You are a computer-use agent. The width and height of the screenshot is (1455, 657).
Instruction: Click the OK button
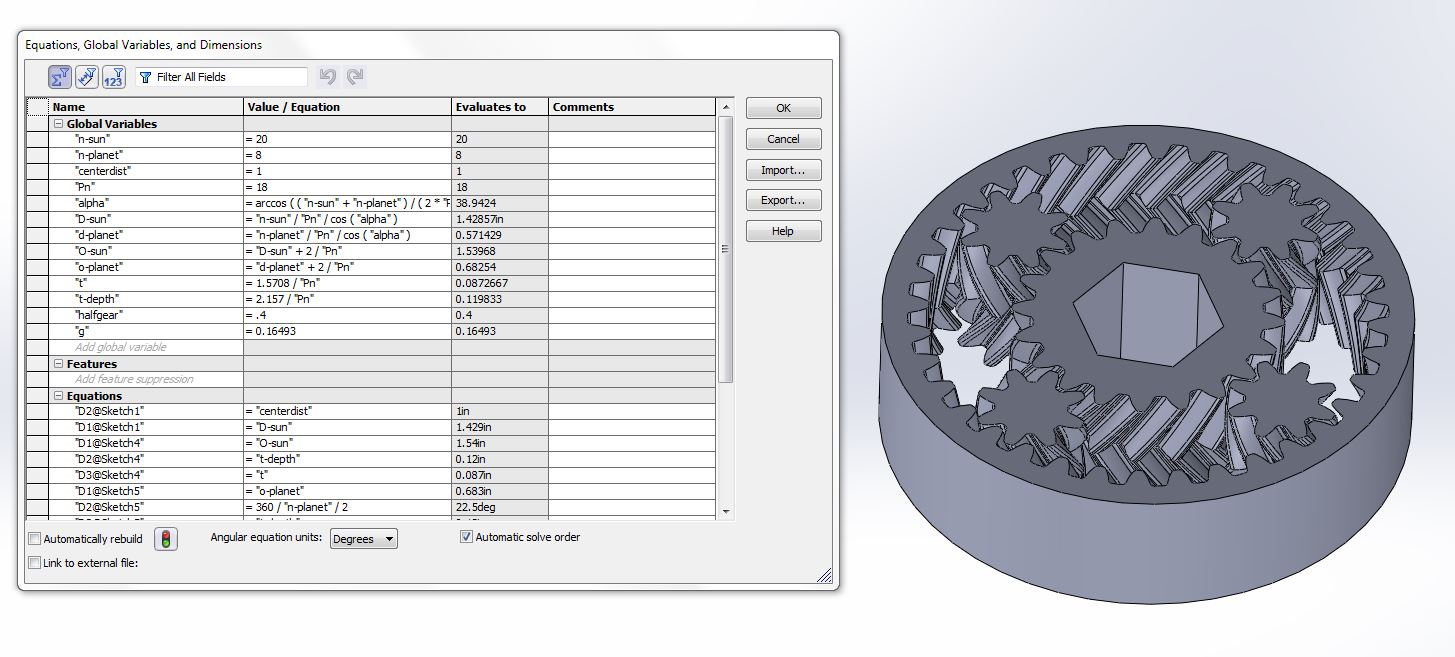point(783,108)
